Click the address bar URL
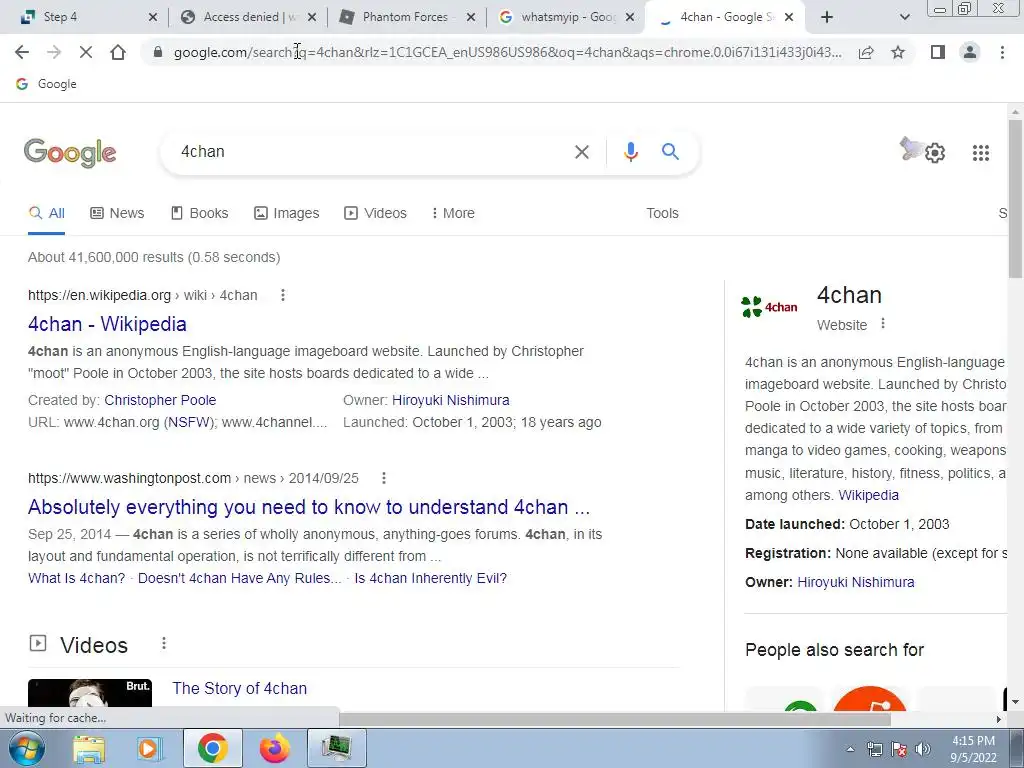 point(507,52)
